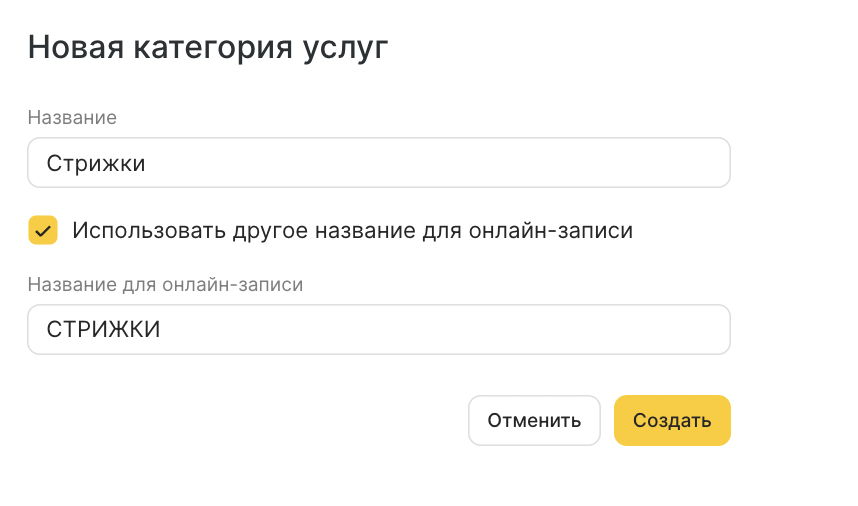The image size is (858, 506).
Task: Focus the Название для онлайн-записи field
Action: (378, 330)
